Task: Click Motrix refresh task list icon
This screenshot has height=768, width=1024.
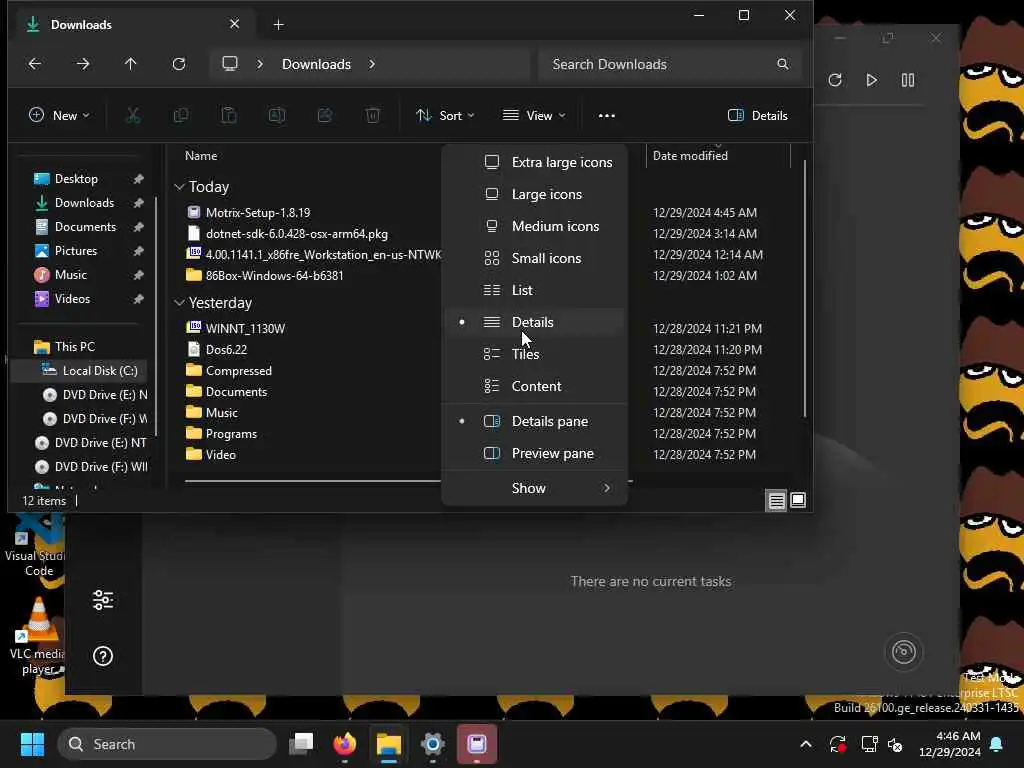Action: click(835, 80)
